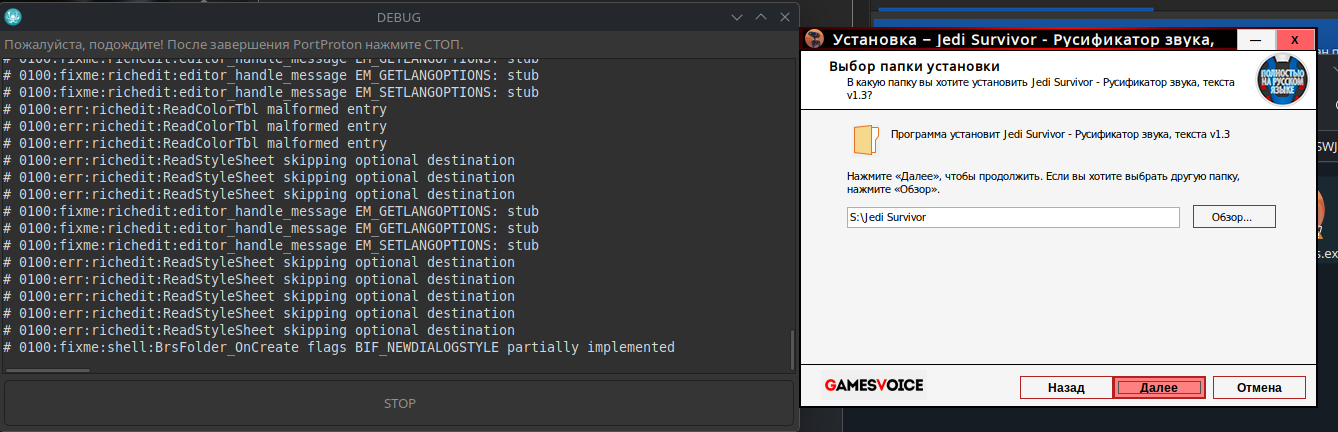
Task: Click the GamesVoice logo
Action: [x=874, y=386]
